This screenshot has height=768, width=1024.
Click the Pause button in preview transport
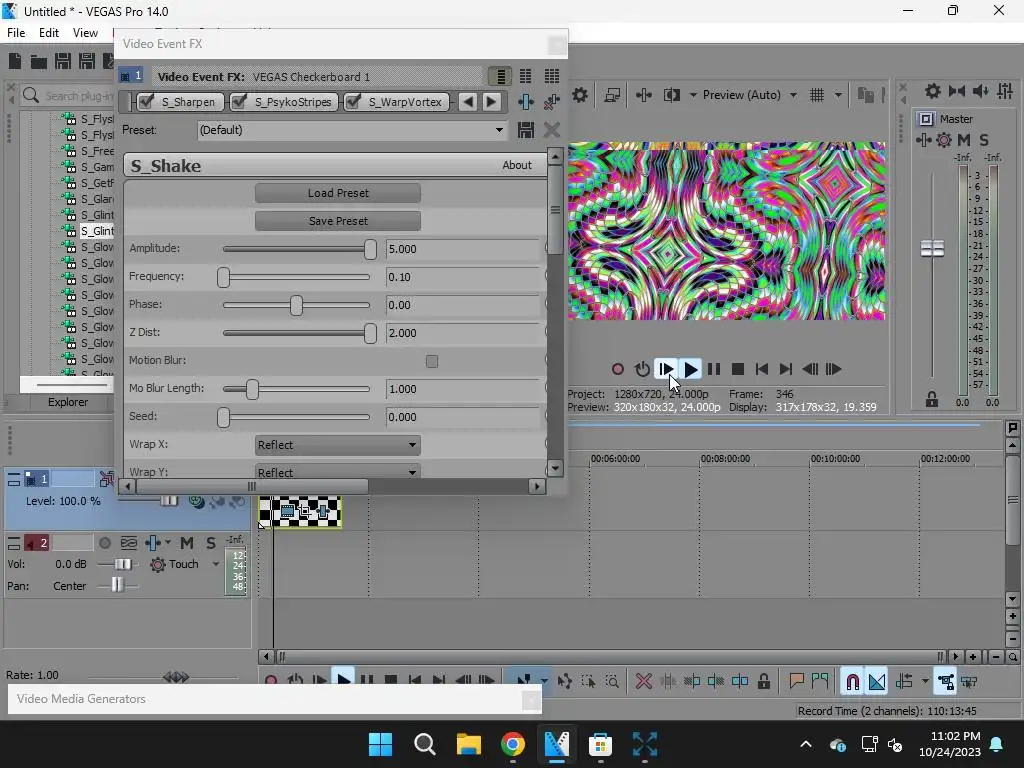[x=714, y=369]
